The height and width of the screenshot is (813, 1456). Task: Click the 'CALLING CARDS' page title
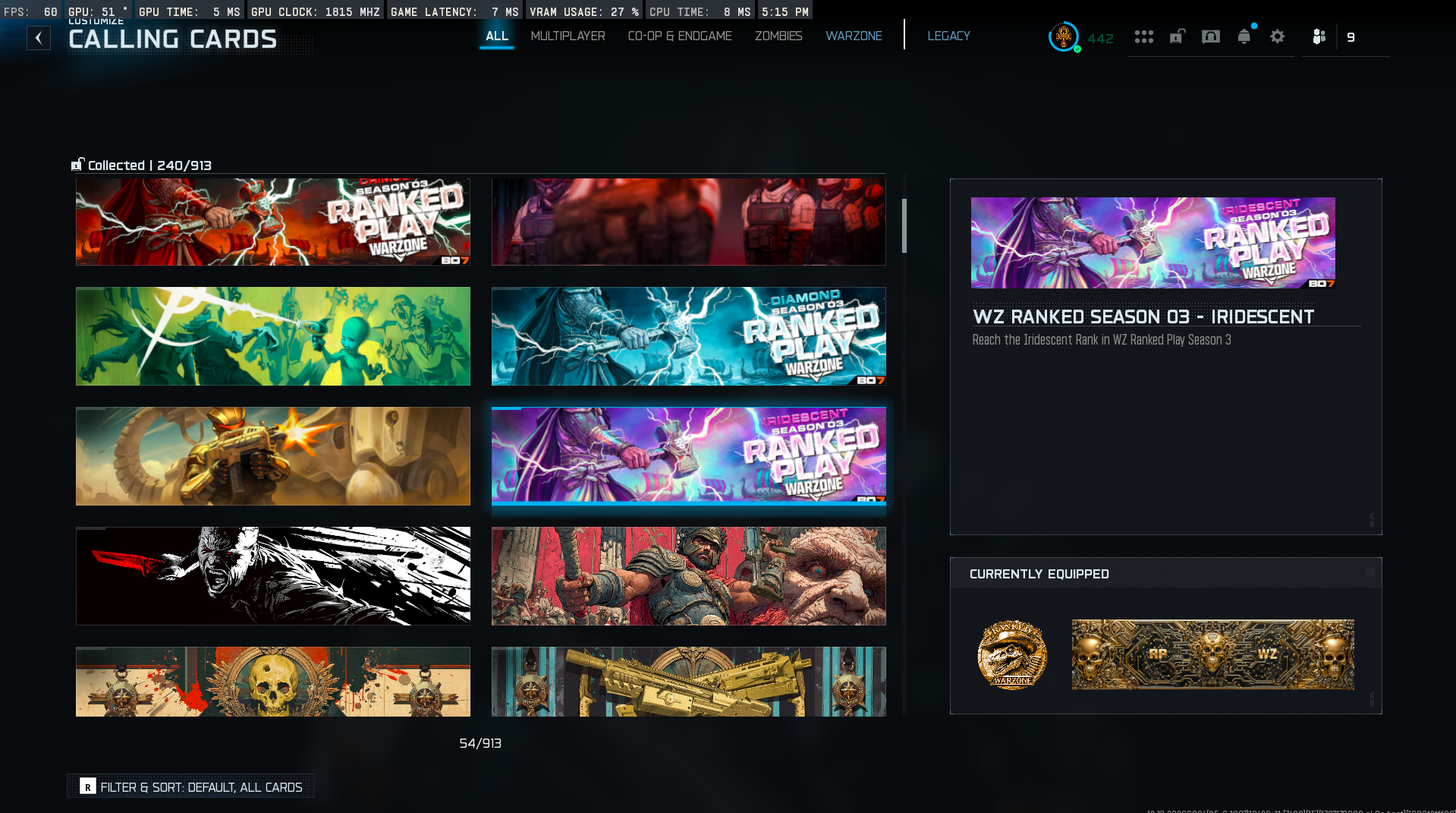point(173,39)
